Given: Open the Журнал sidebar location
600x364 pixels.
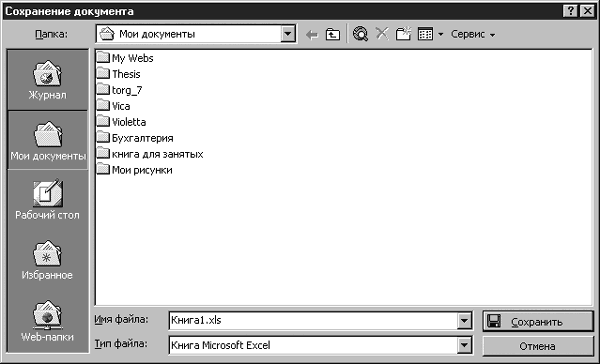Looking at the screenshot, I should 47,80.
